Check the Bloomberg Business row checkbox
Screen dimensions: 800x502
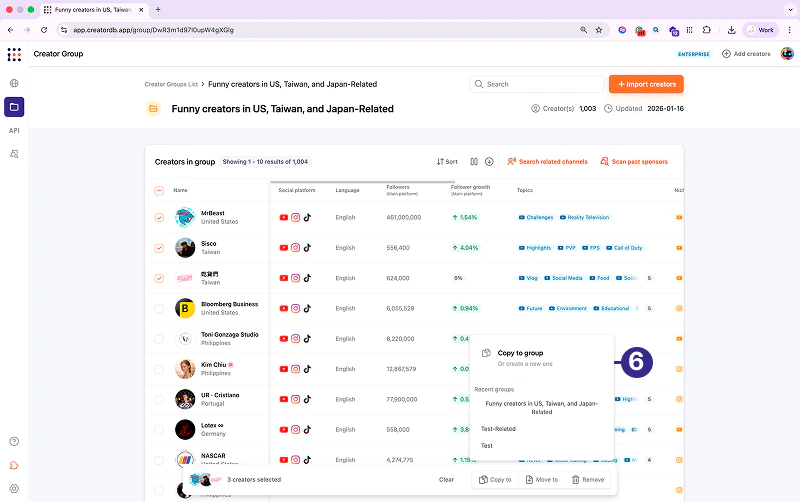[159, 309]
